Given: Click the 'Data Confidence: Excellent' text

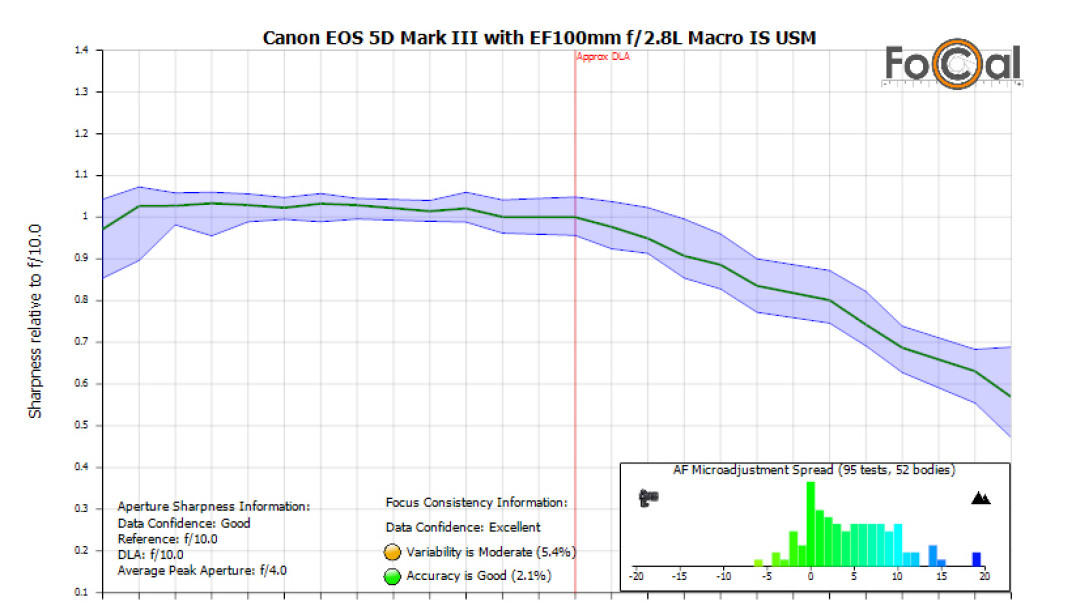Looking at the screenshot, I should [x=463, y=527].
